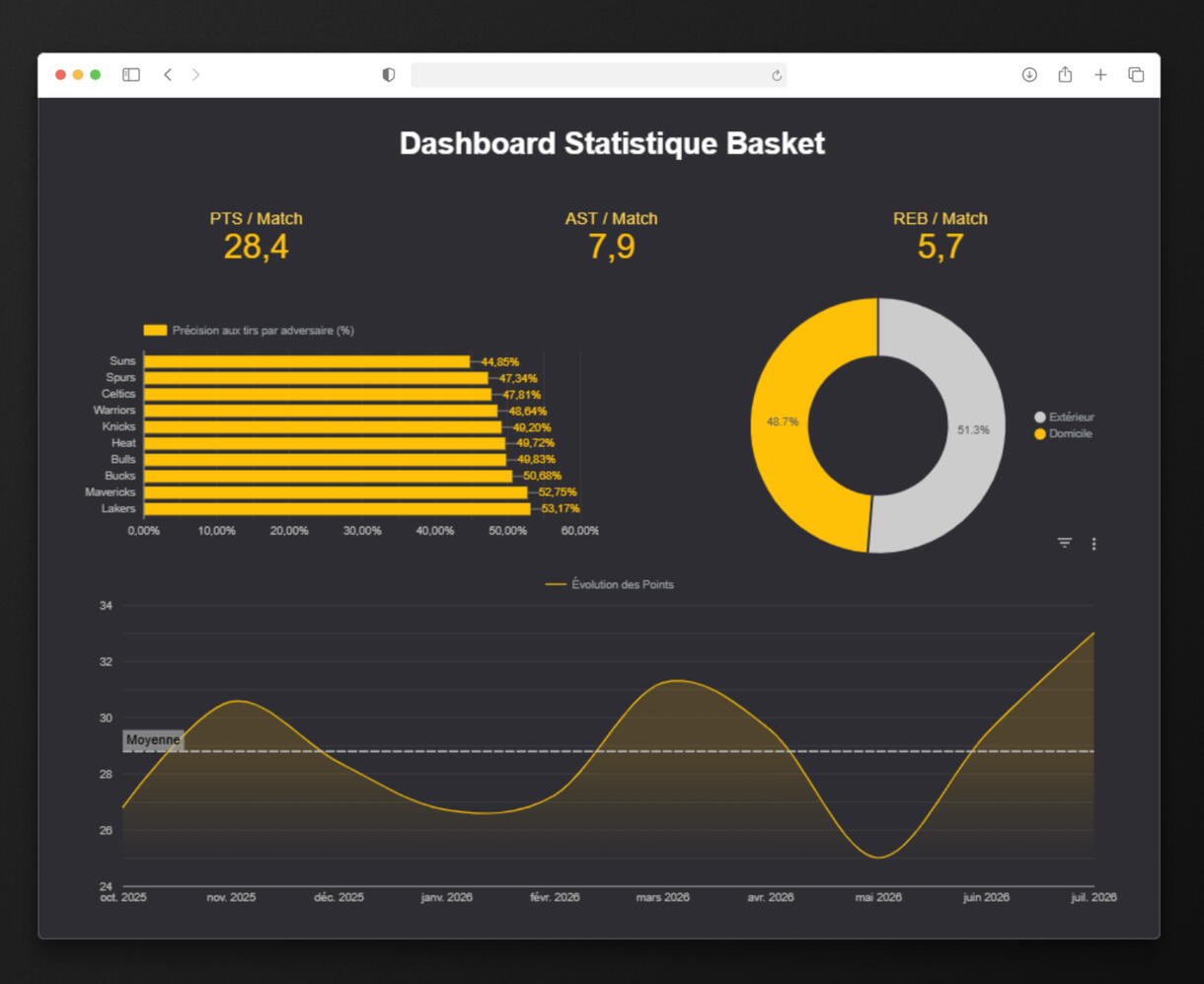This screenshot has width=1204, height=984.
Task: Click the janv. 2026 axis label
Action: pos(447,897)
